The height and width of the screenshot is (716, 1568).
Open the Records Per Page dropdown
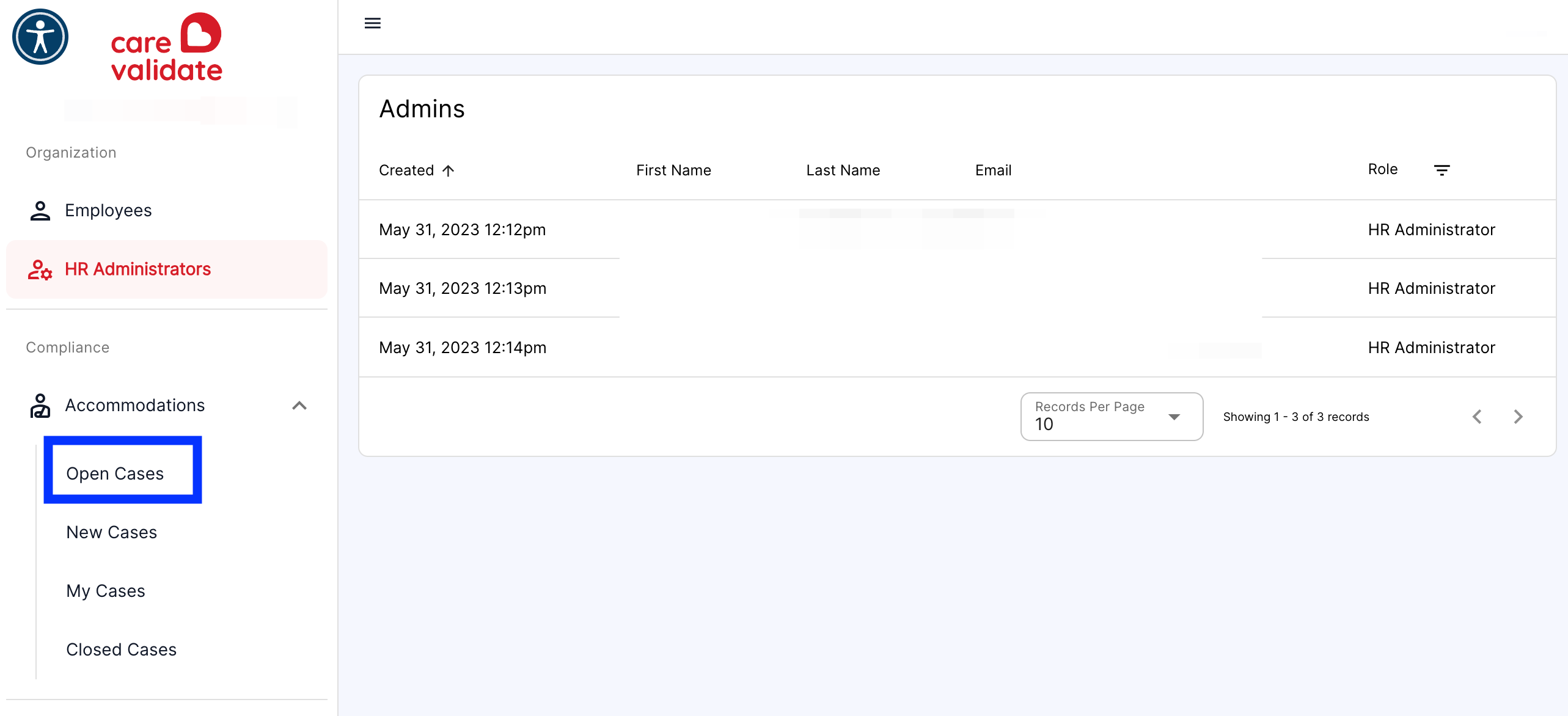click(1112, 417)
